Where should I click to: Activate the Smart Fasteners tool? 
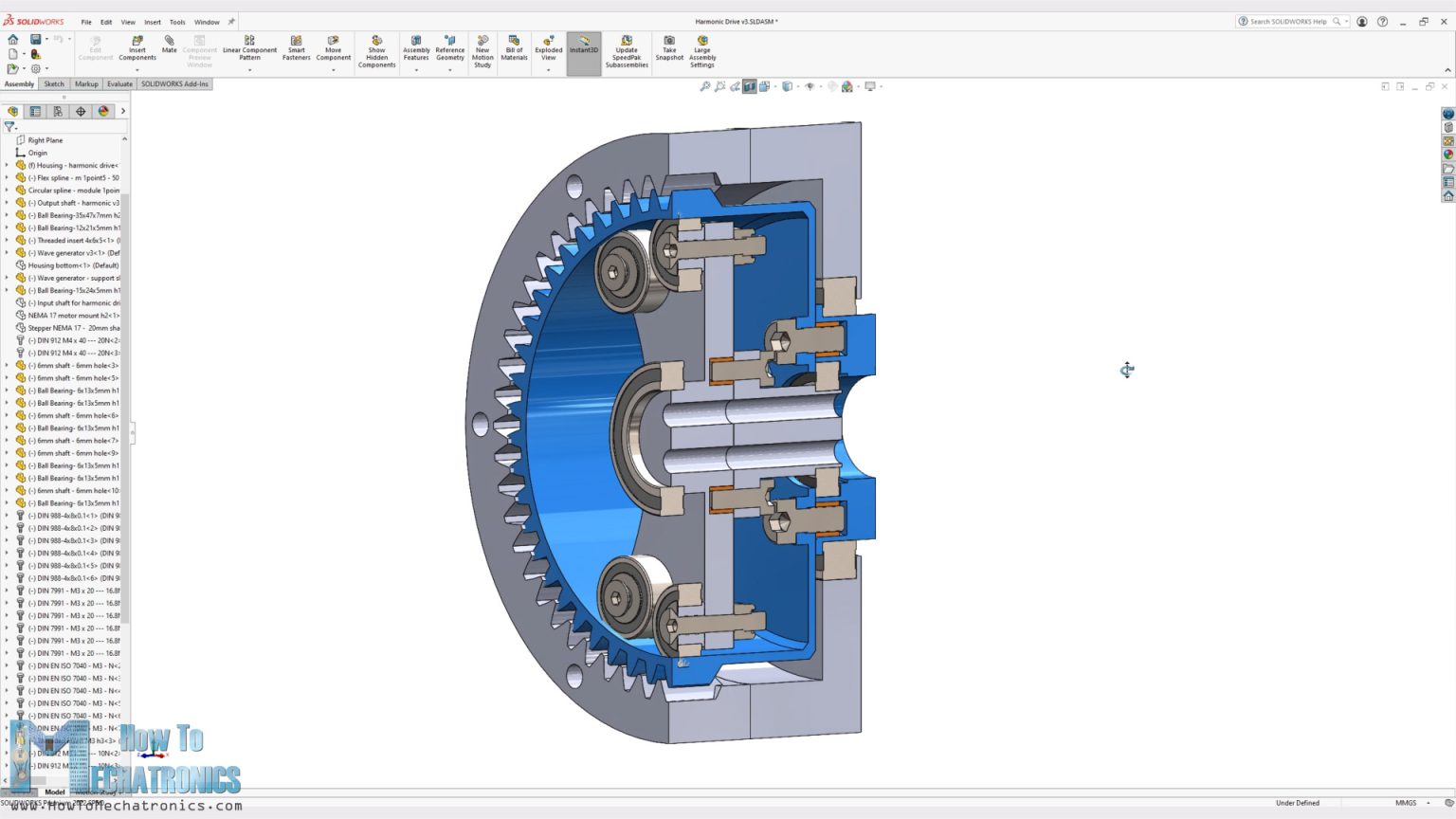[296, 47]
